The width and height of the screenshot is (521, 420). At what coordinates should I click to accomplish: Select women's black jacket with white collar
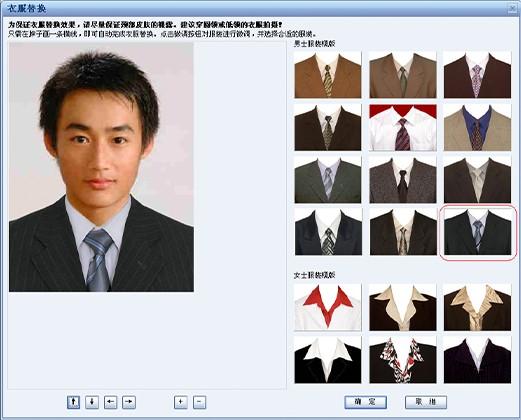click(328, 360)
